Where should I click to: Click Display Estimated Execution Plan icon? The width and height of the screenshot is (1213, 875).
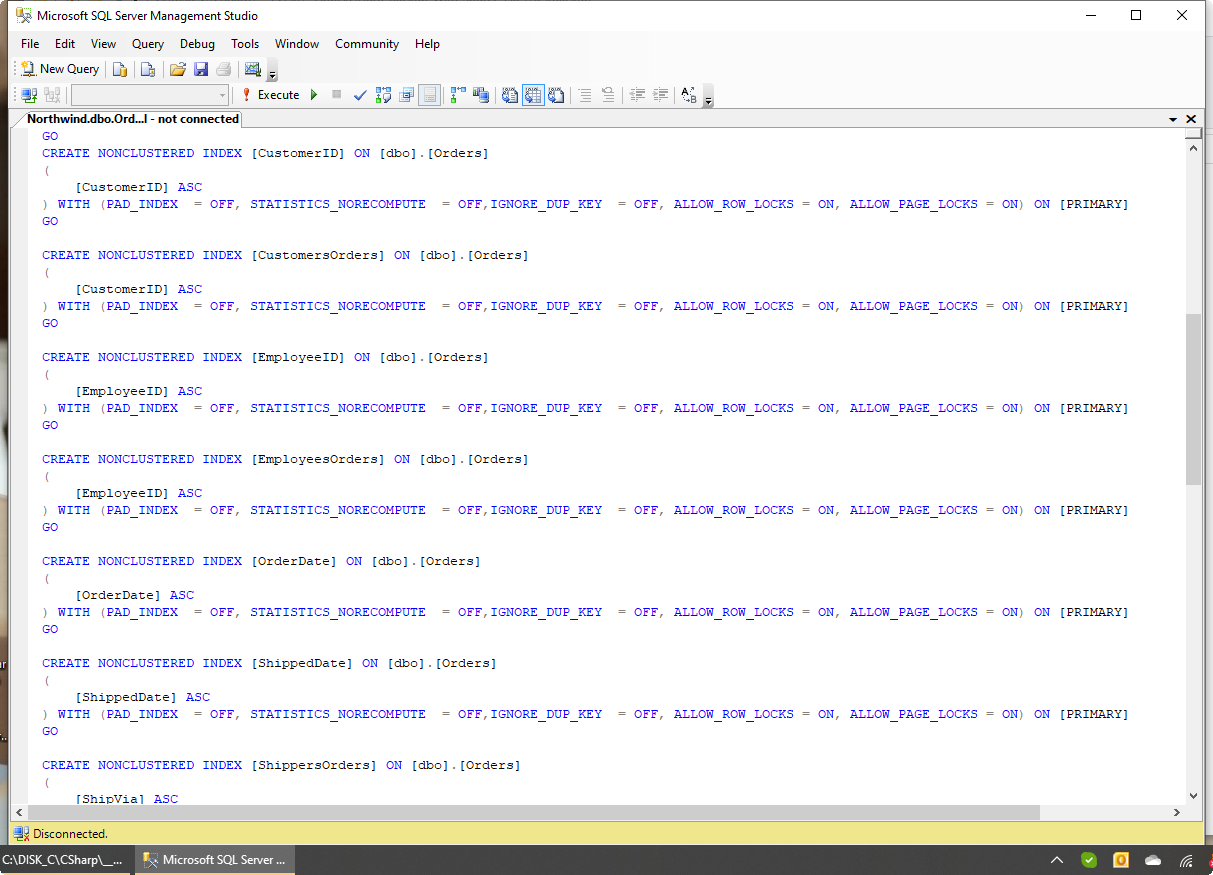383,95
